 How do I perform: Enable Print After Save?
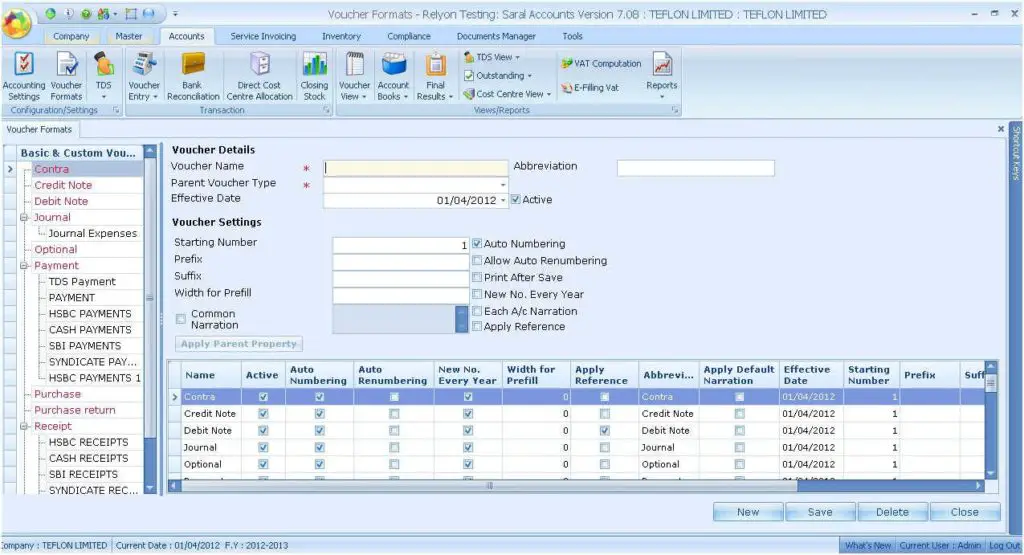[477, 278]
